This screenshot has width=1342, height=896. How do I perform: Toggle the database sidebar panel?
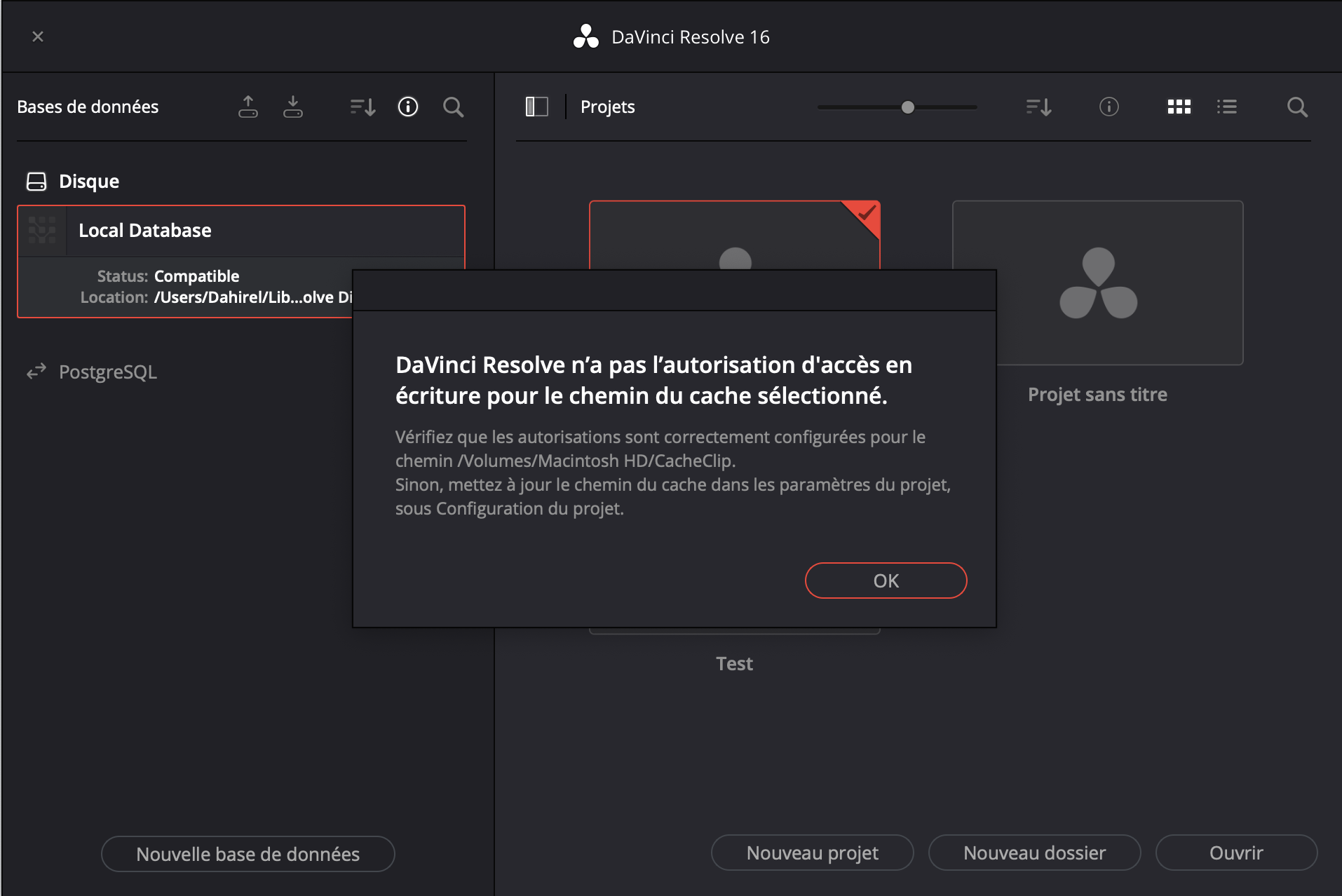point(536,107)
